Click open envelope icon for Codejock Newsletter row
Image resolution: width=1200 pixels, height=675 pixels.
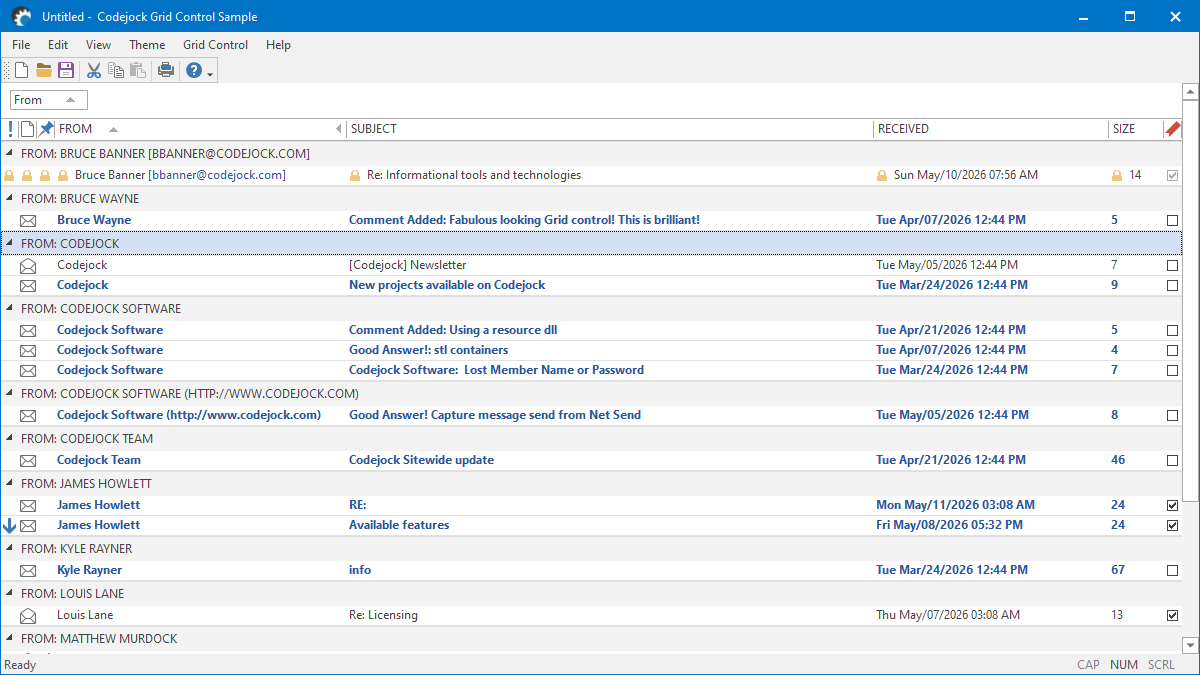click(28, 265)
